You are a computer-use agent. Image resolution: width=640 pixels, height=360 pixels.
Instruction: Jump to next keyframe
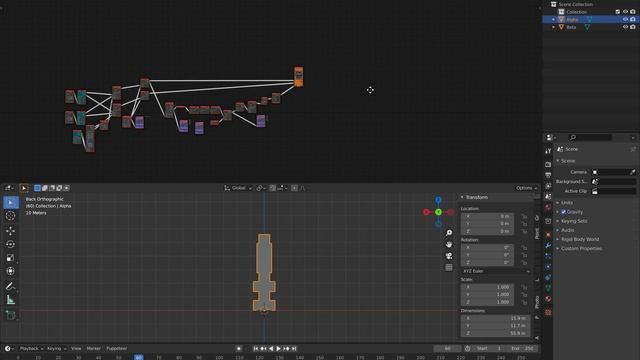click(x=286, y=349)
